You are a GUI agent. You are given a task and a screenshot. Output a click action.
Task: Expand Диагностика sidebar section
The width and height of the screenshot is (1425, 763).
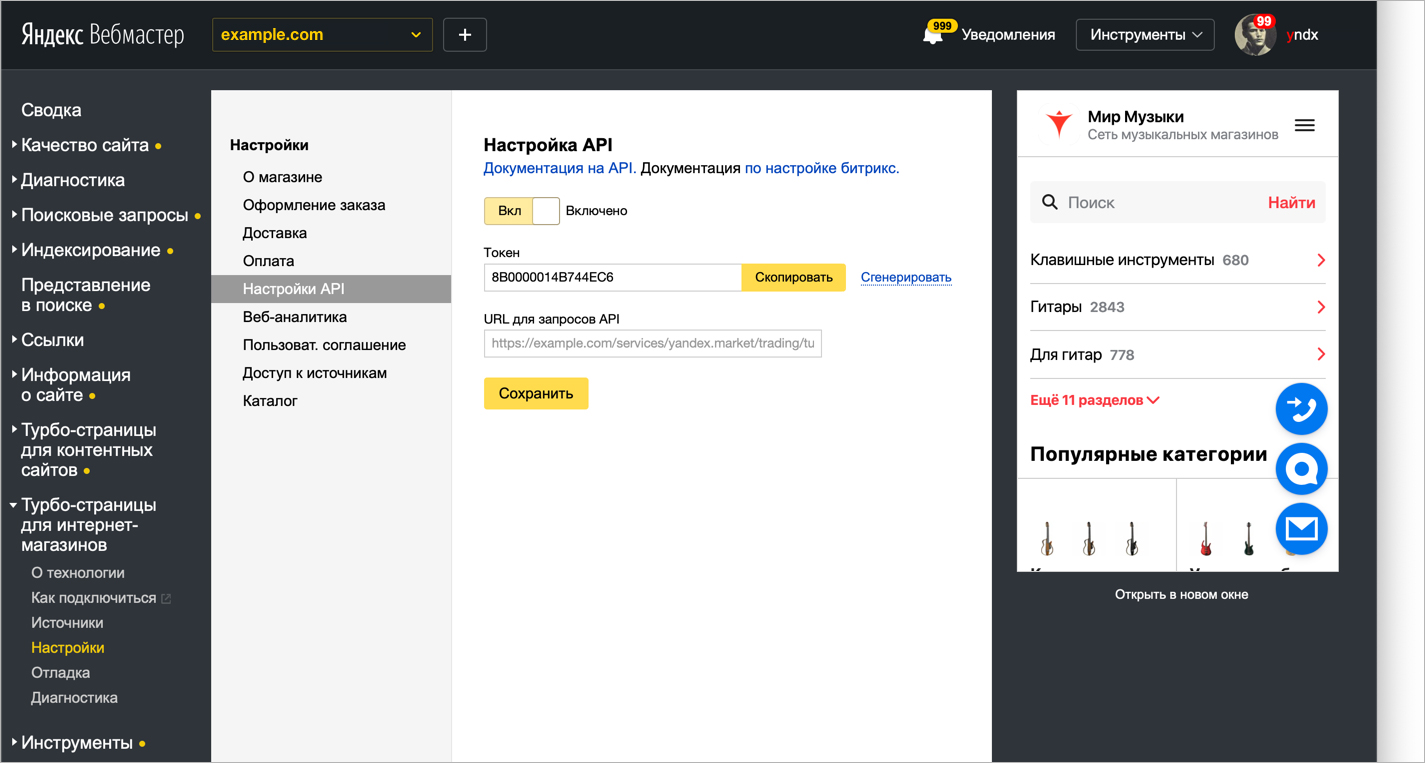coord(68,180)
